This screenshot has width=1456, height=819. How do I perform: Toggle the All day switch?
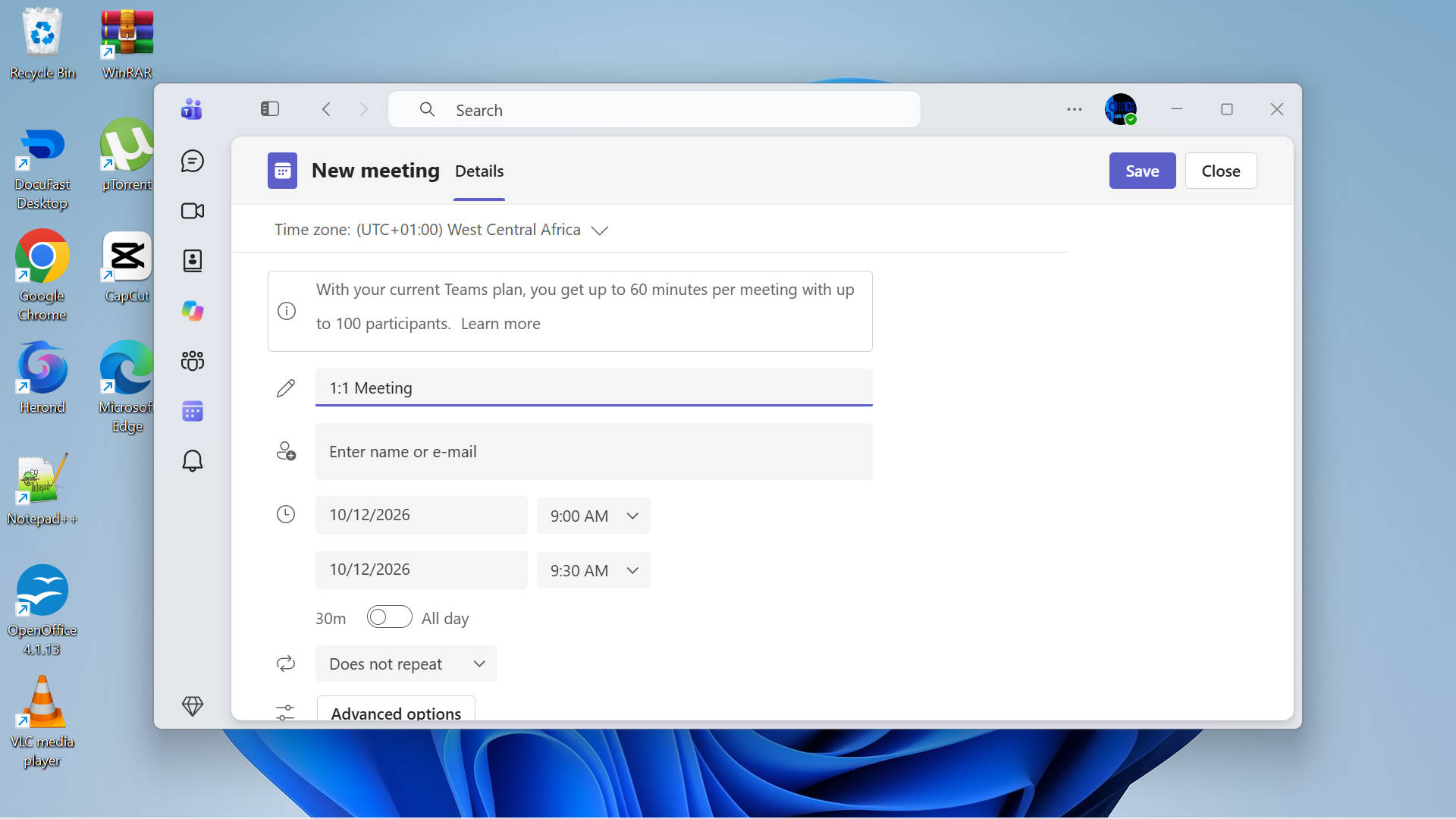click(x=389, y=617)
